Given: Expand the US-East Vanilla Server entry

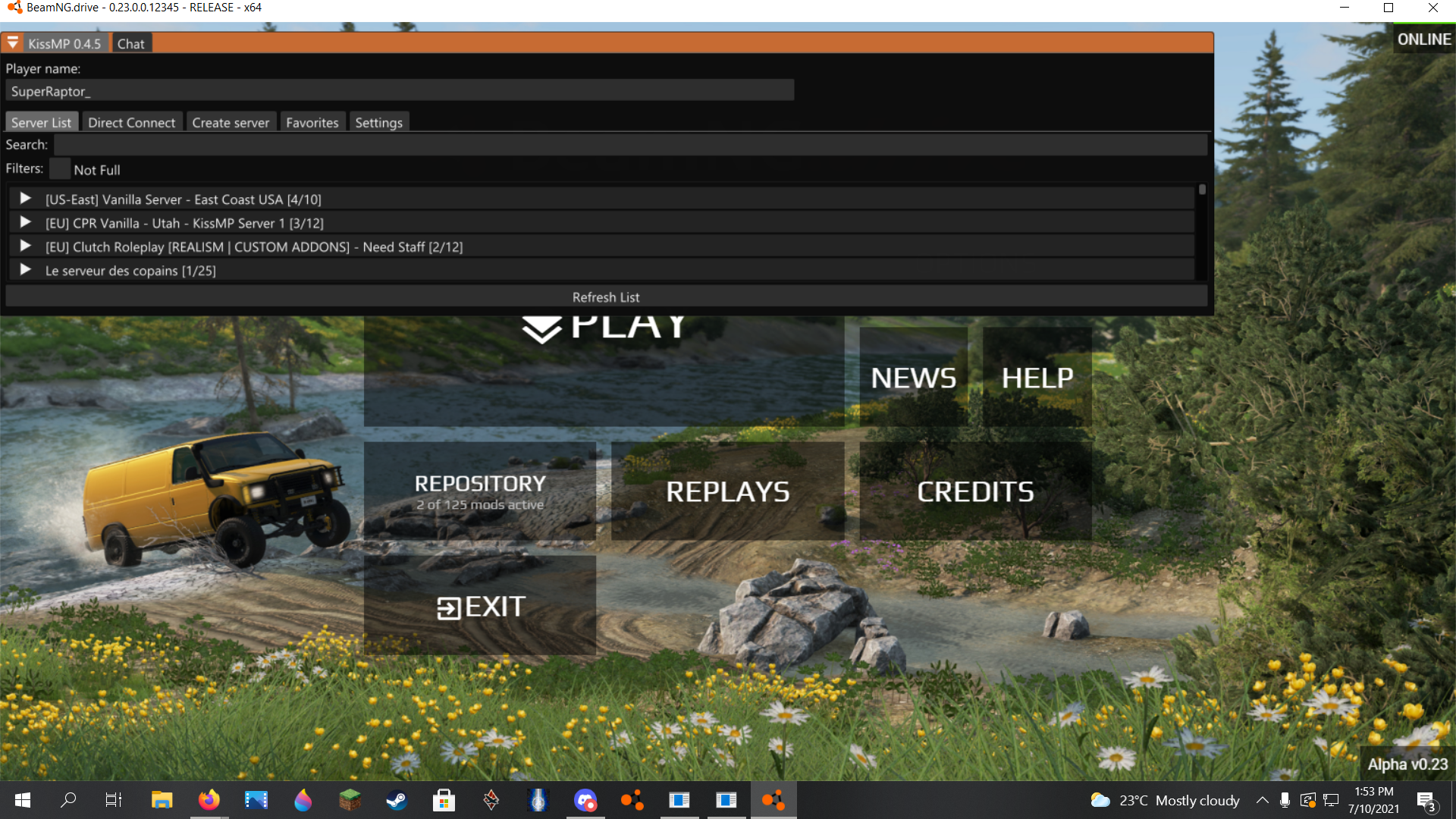Looking at the screenshot, I should tap(25, 199).
